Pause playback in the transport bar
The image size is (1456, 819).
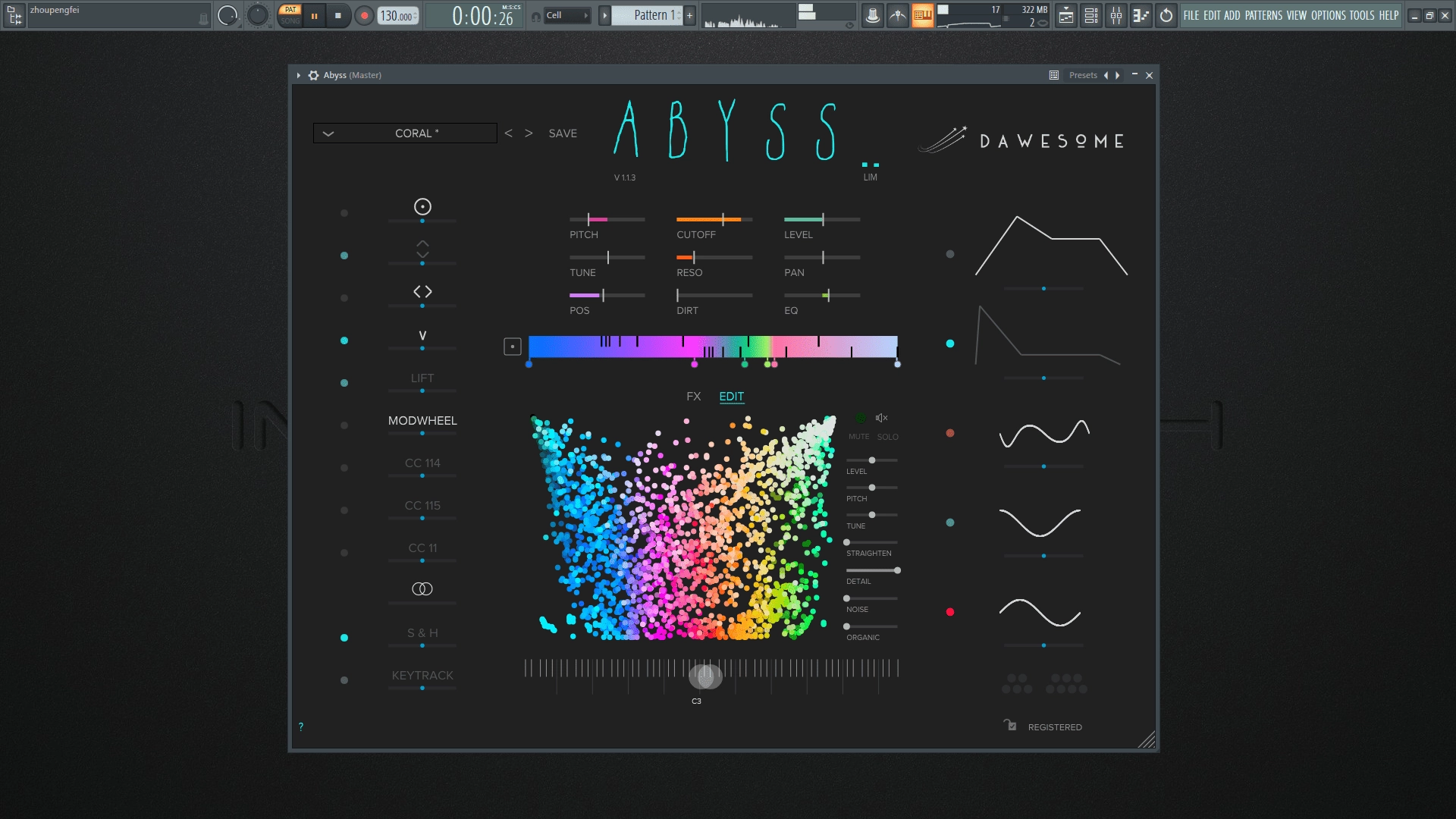314,15
